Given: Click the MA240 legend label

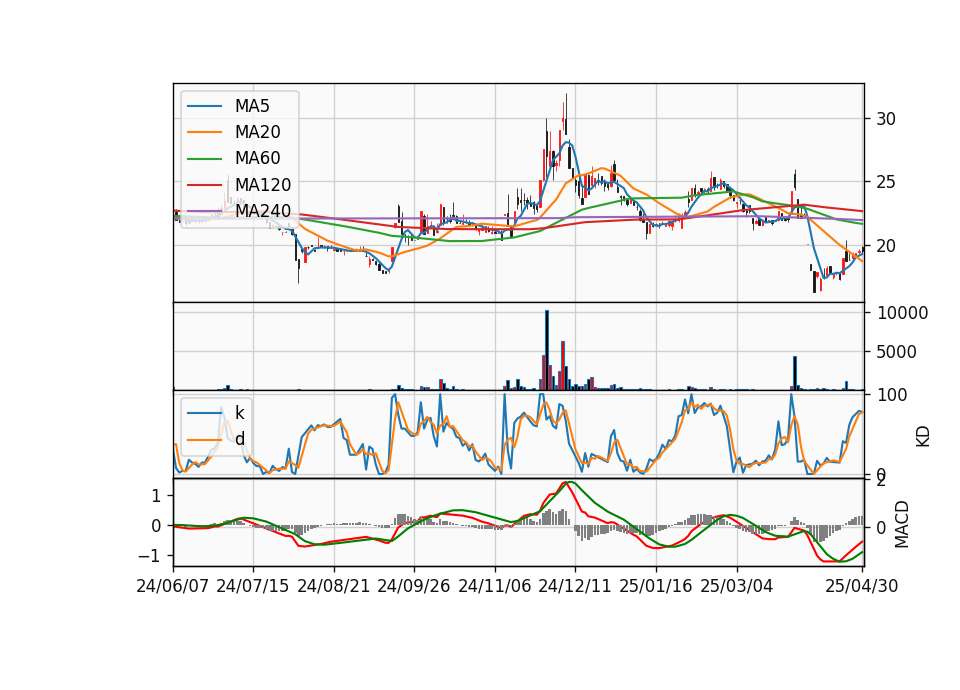Looking at the screenshot, I should (x=263, y=211).
